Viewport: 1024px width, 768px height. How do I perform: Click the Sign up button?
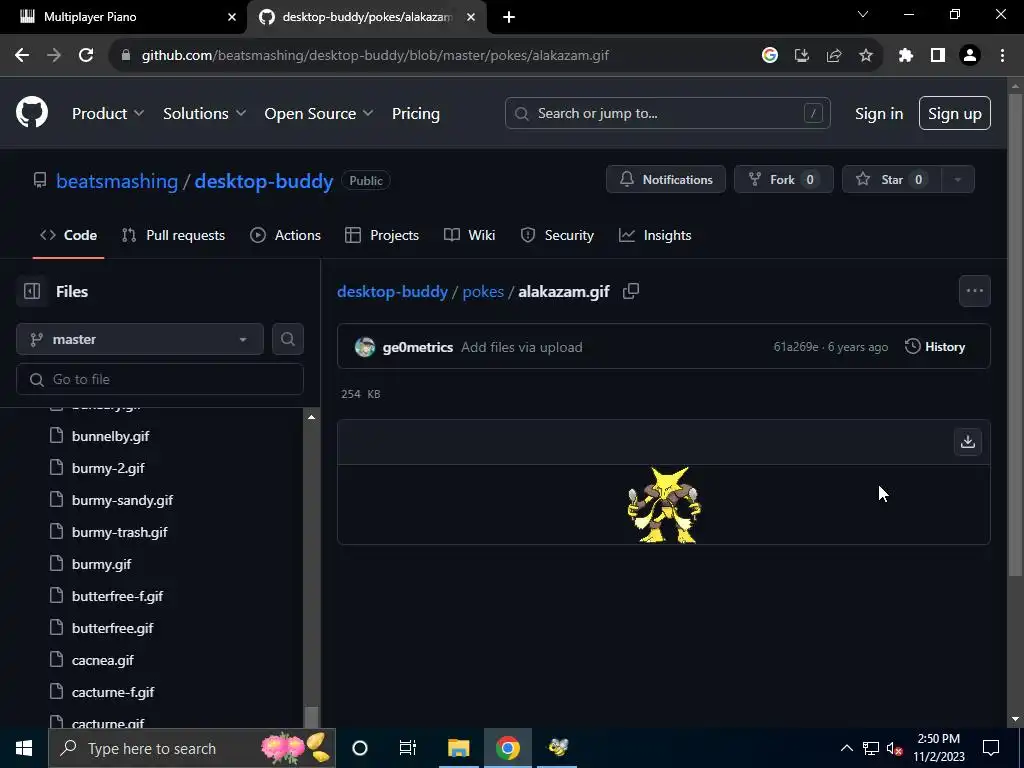tap(954, 114)
